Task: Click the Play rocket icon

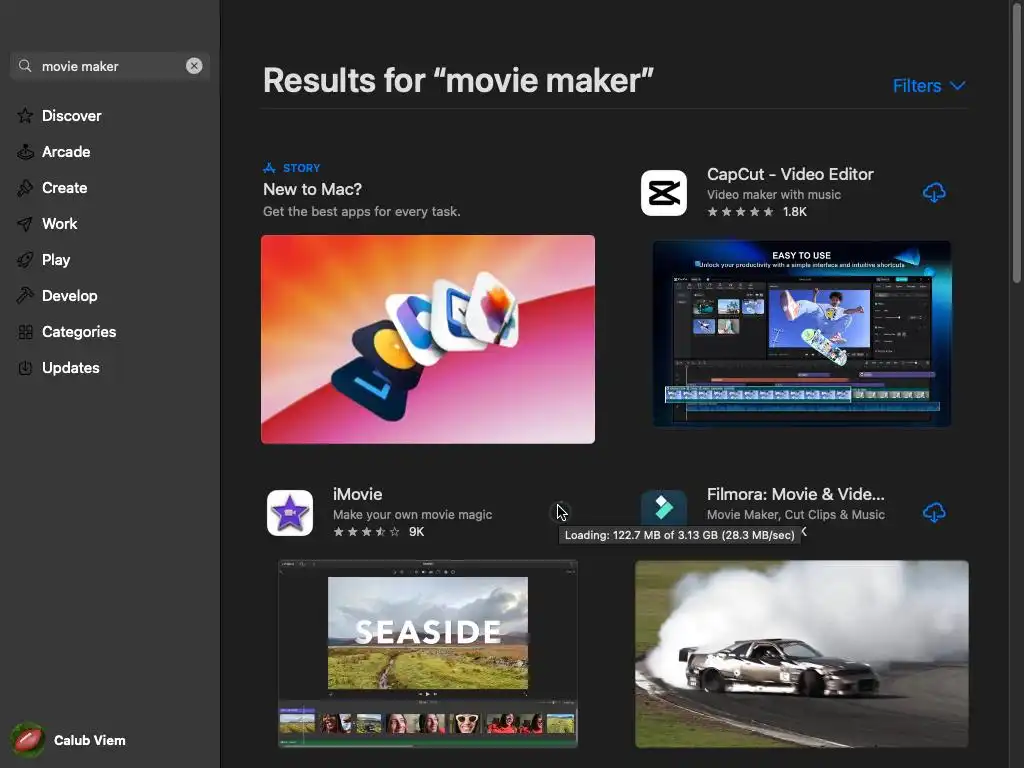Action: 25,260
